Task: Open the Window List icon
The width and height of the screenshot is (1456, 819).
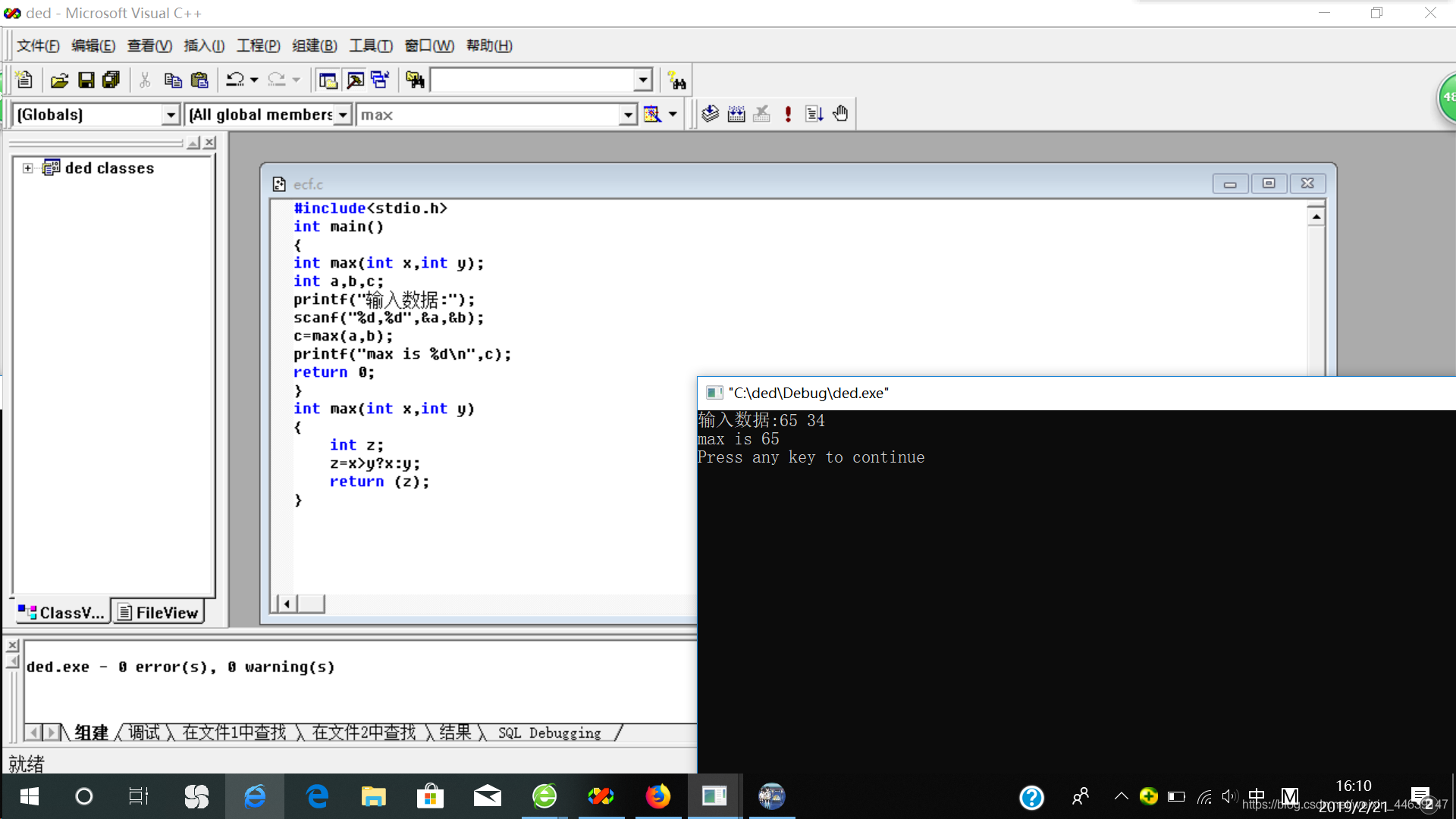Action: tap(380, 80)
